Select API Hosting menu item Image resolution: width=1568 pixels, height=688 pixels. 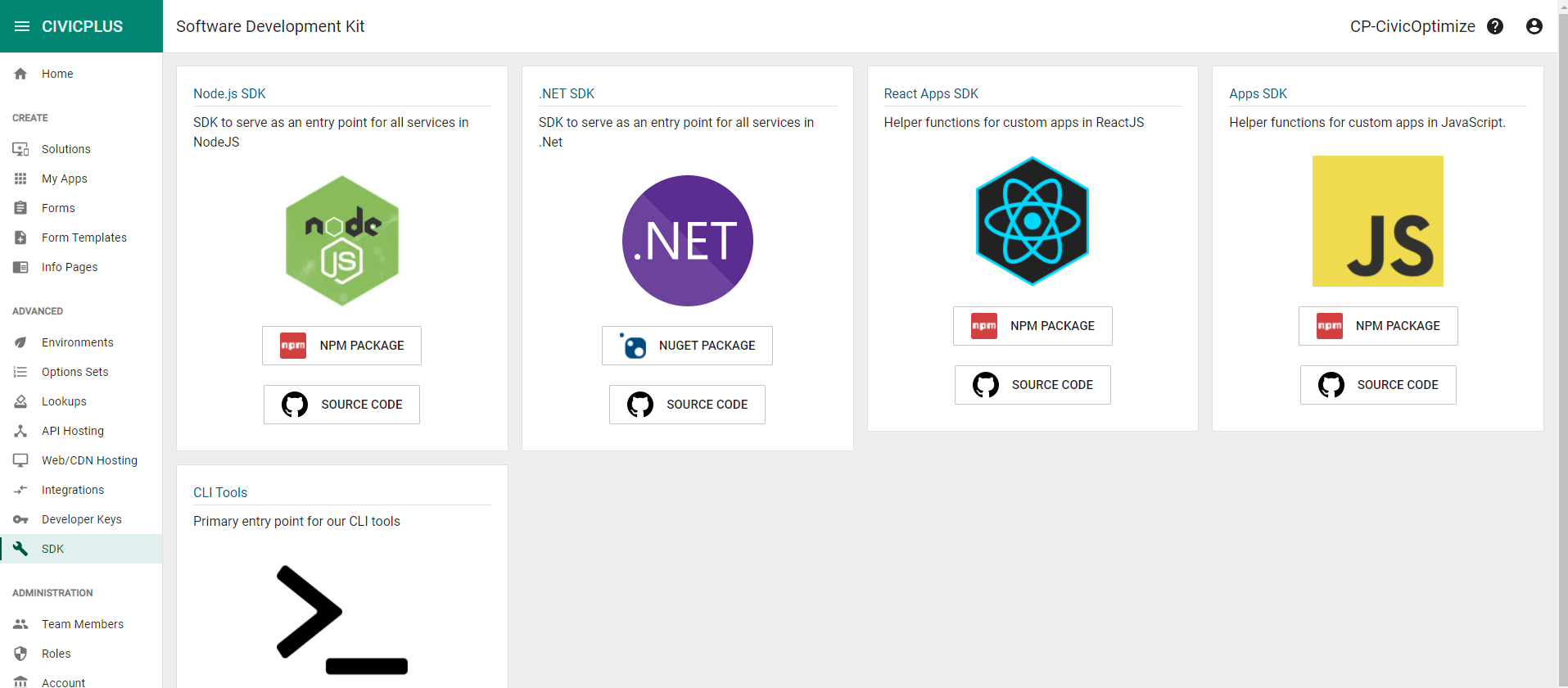pyautogui.click(x=81, y=431)
